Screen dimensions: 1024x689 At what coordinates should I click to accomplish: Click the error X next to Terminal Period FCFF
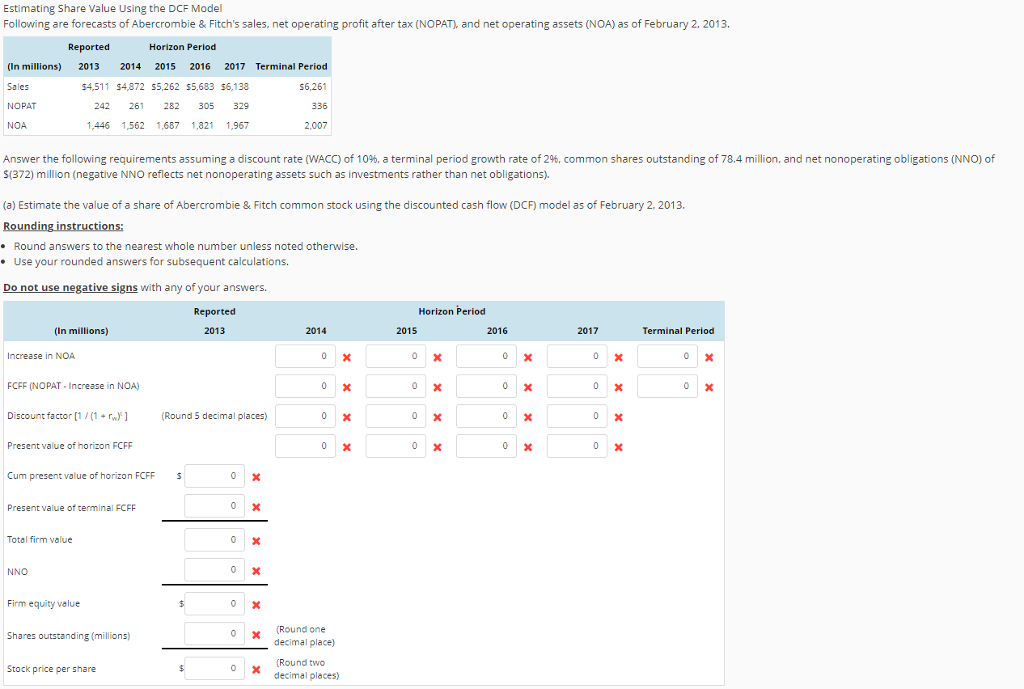709,385
